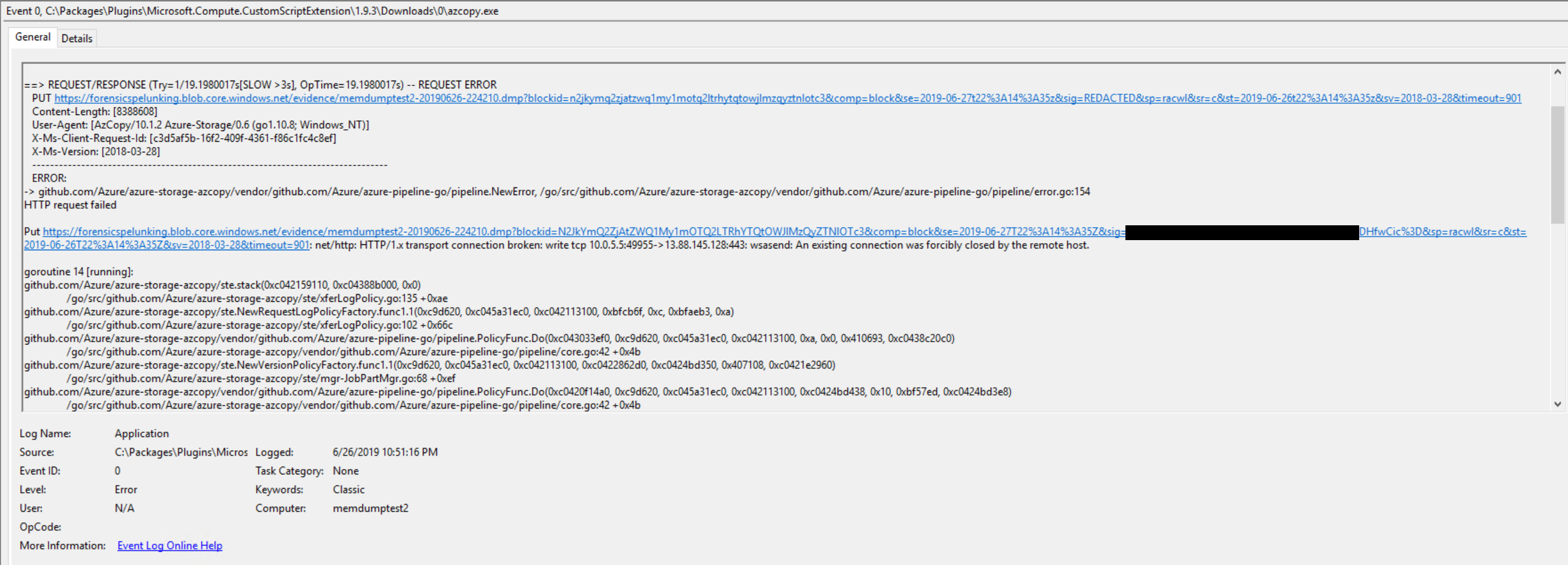This screenshot has height=565, width=1568.
Task: Switch to the General tab
Action: 33,37
